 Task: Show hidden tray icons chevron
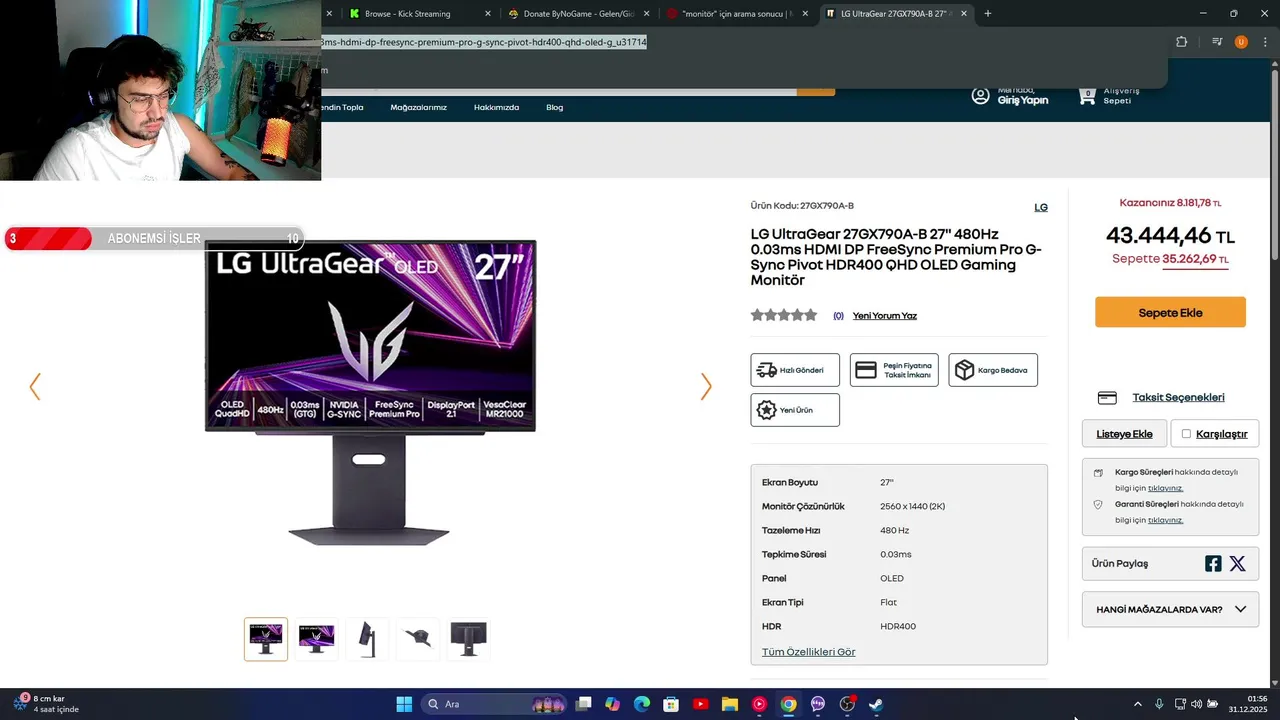(x=1137, y=704)
